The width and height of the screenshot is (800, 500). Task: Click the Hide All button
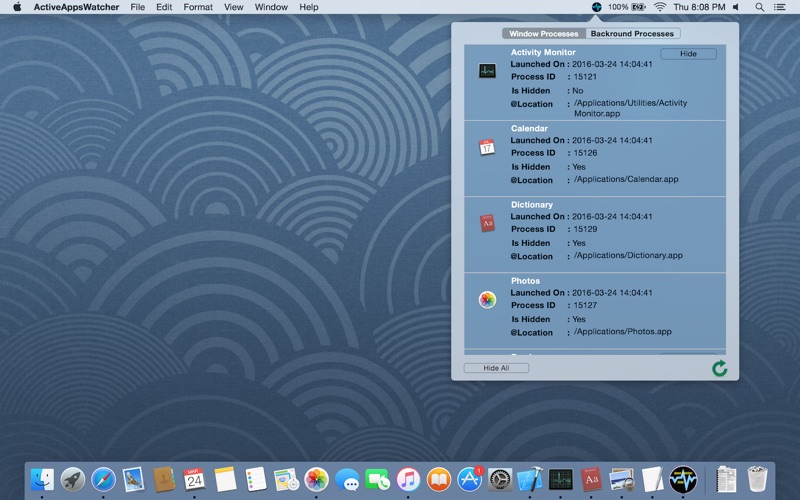pyautogui.click(x=496, y=368)
